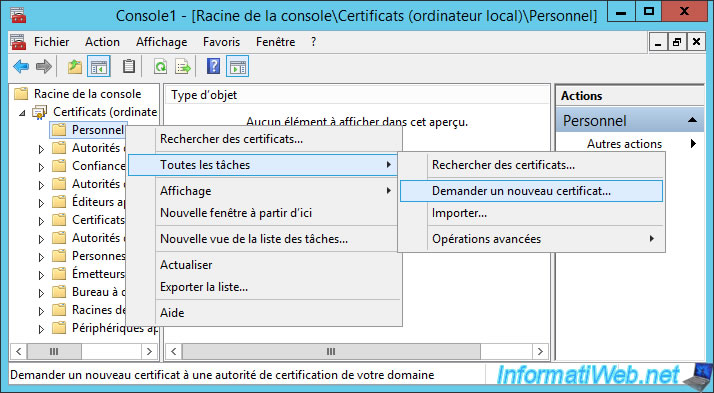Select the Personnes tree item
Image resolution: width=714 pixels, height=393 pixels.
[98, 256]
